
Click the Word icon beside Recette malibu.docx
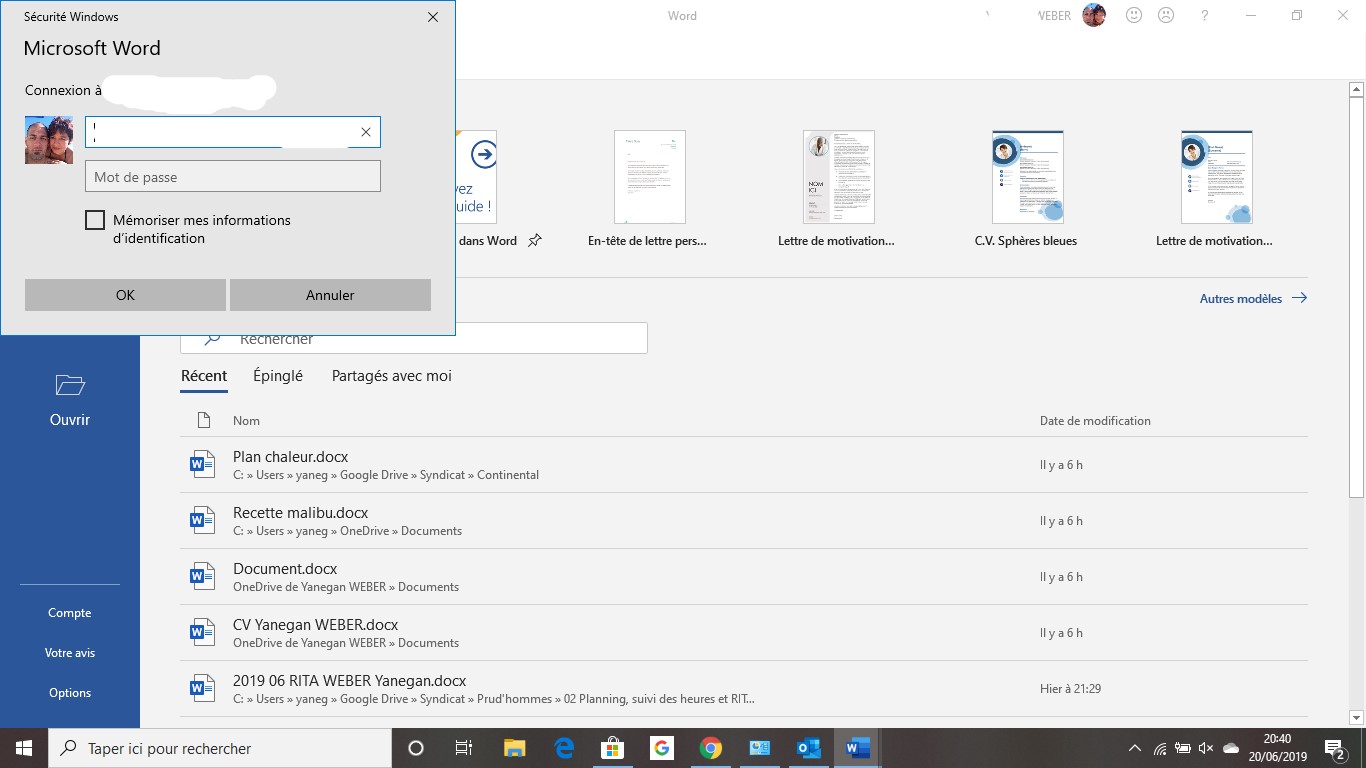(203, 520)
